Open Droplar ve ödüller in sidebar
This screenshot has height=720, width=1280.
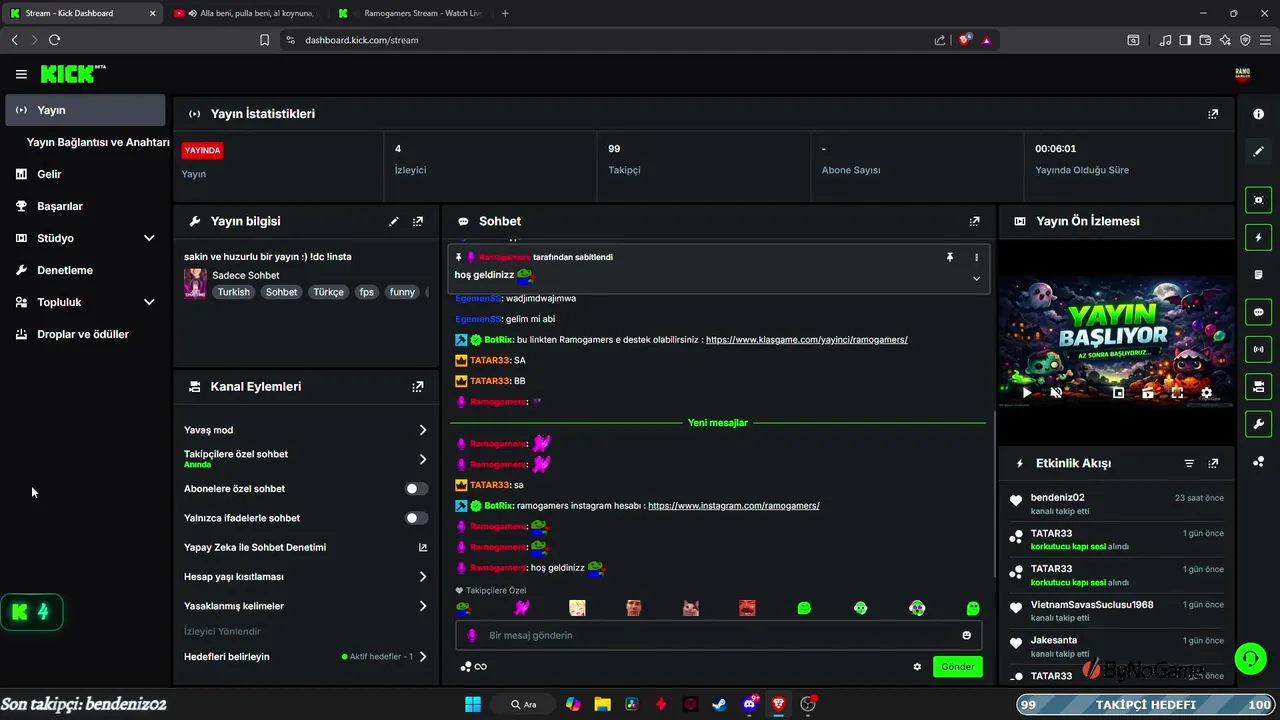(85, 334)
